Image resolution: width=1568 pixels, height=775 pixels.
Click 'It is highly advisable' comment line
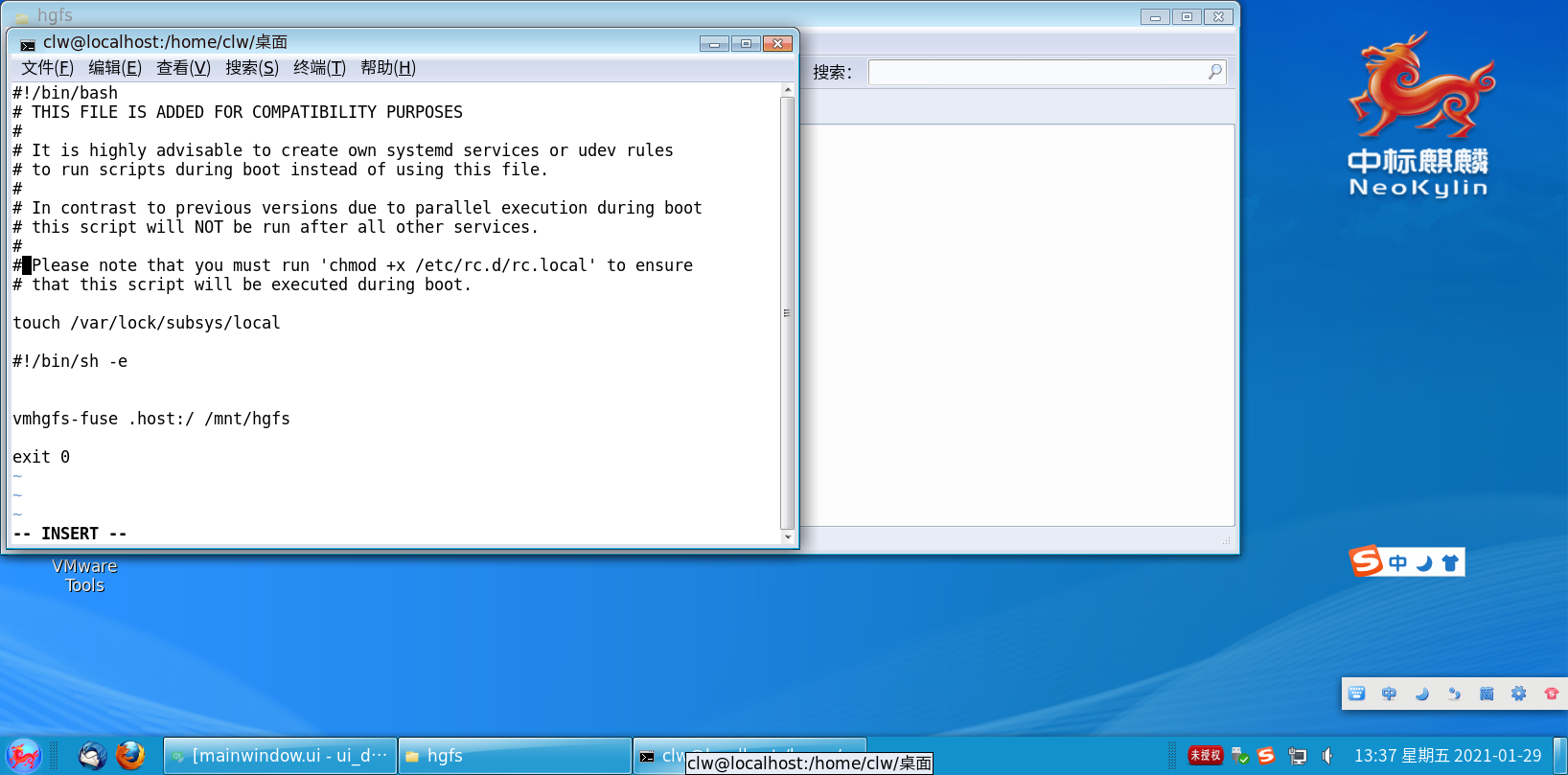pyautogui.click(x=343, y=150)
